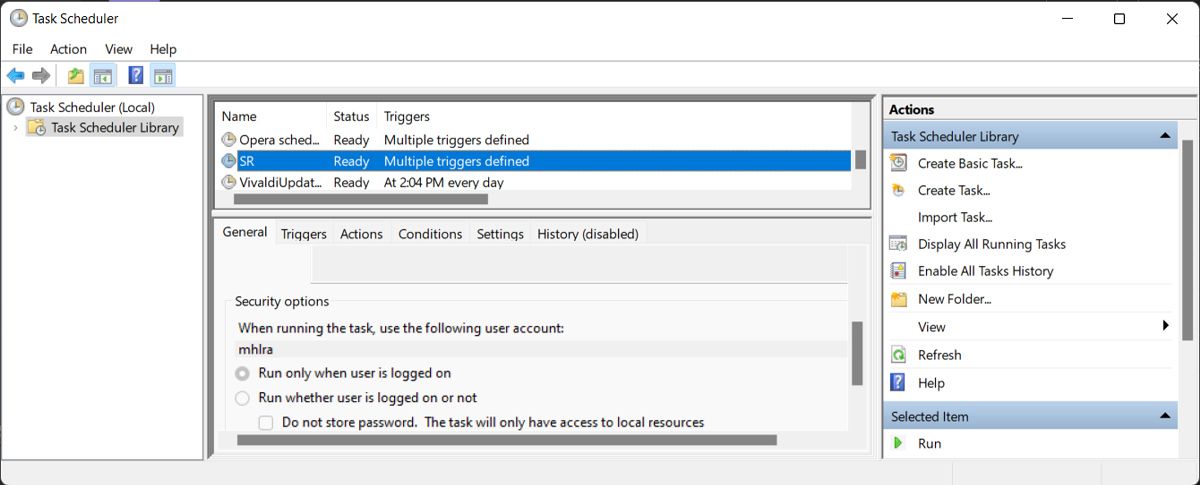
Task: Expand the Task Scheduler Library tree node
Action: point(15,128)
